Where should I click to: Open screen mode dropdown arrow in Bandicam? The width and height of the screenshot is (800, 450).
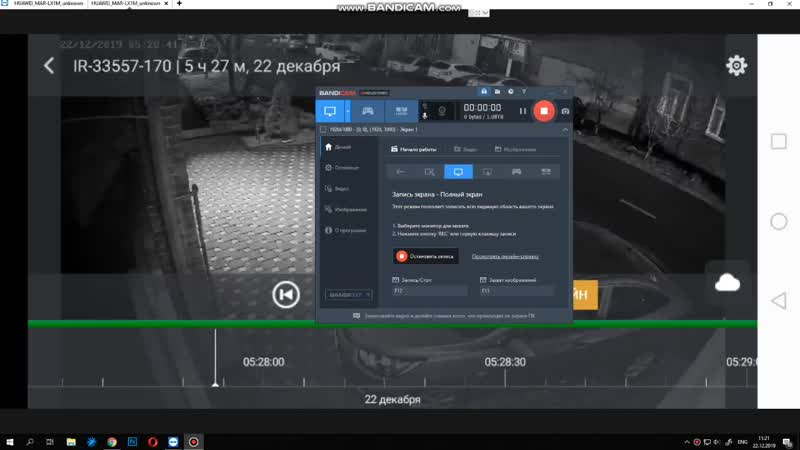(348, 111)
